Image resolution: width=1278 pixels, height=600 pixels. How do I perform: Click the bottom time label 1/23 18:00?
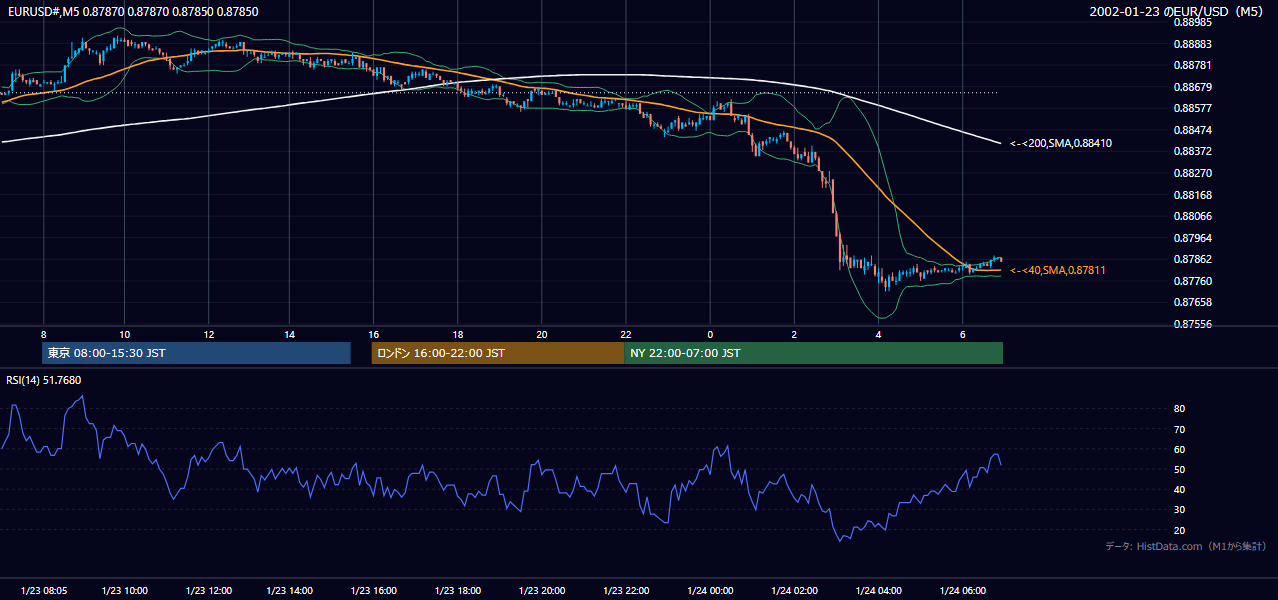coord(460,591)
